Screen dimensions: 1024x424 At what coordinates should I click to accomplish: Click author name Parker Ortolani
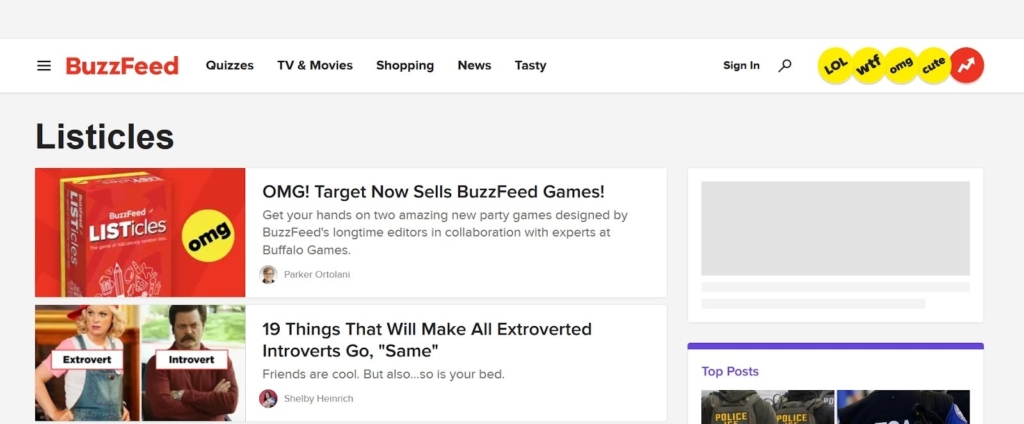(x=317, y=274)
